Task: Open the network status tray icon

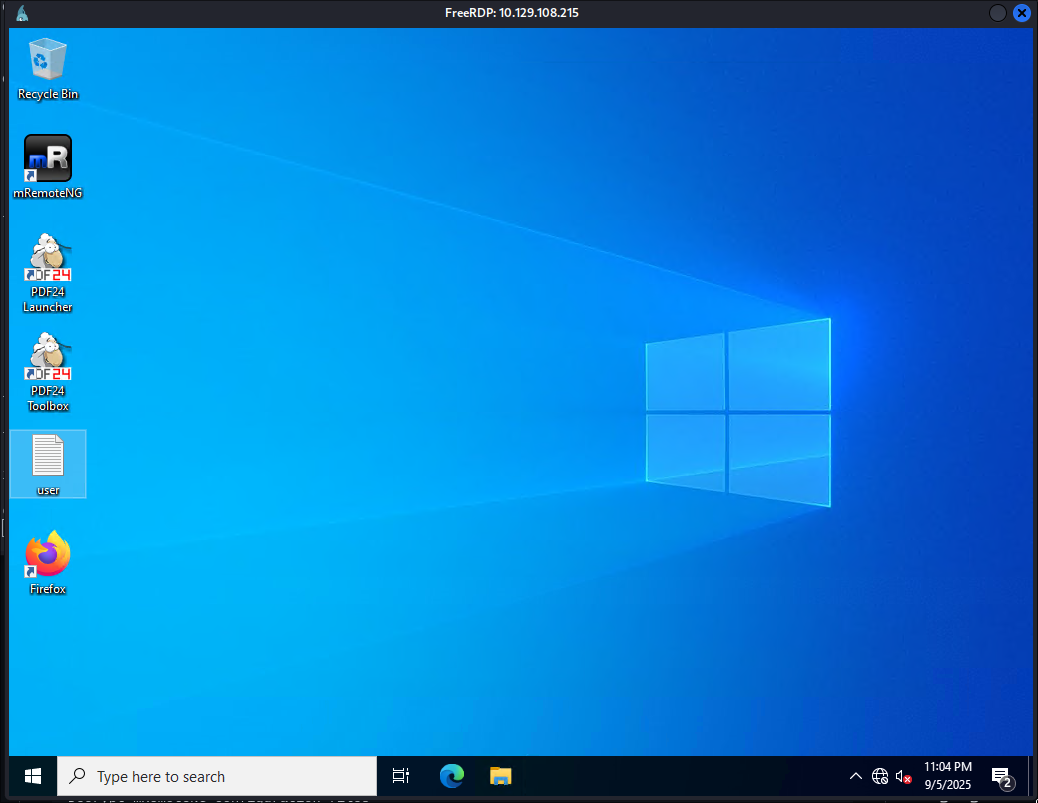Action: [x=880, y=776]
